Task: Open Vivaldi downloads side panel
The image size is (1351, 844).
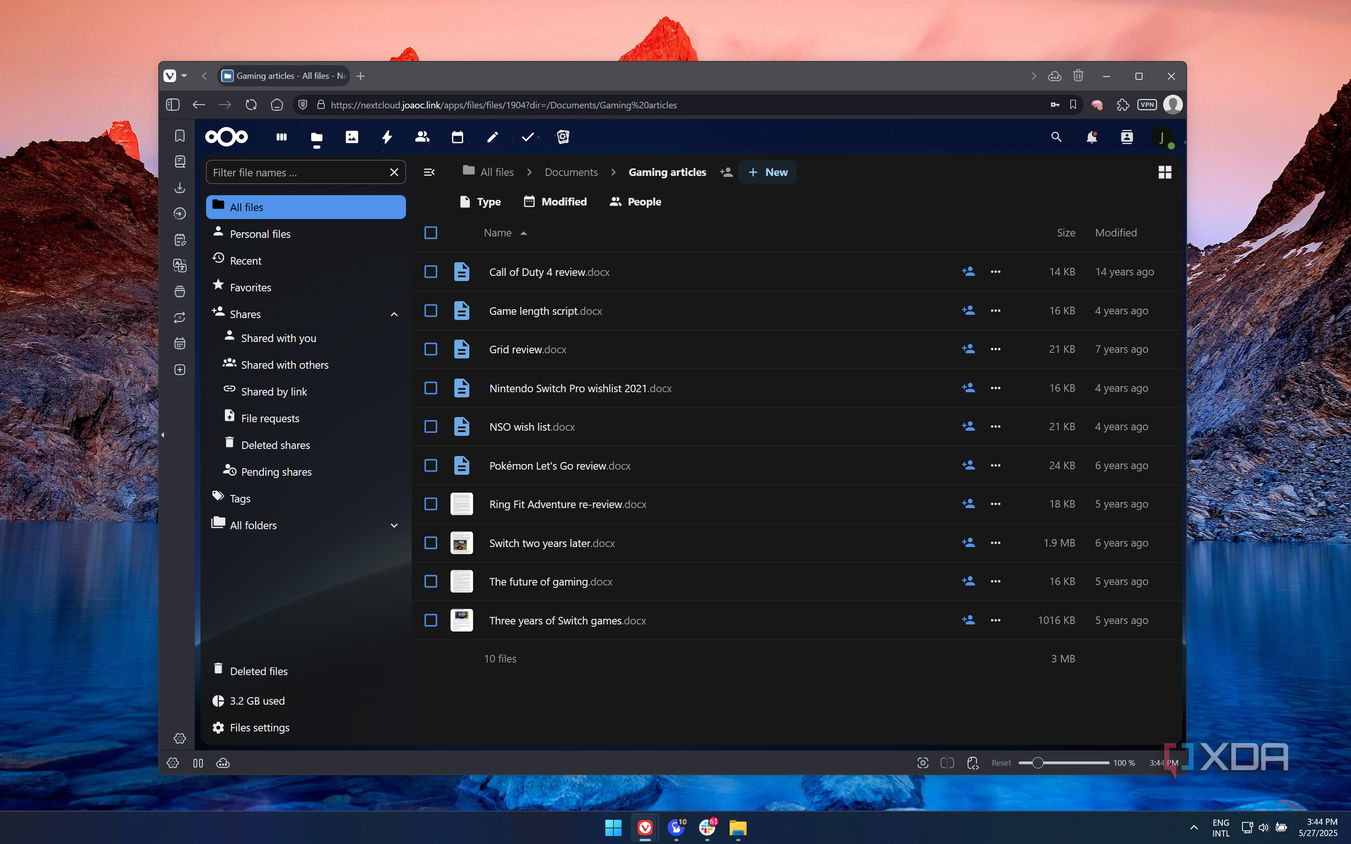Action: [x=180, y=188]
